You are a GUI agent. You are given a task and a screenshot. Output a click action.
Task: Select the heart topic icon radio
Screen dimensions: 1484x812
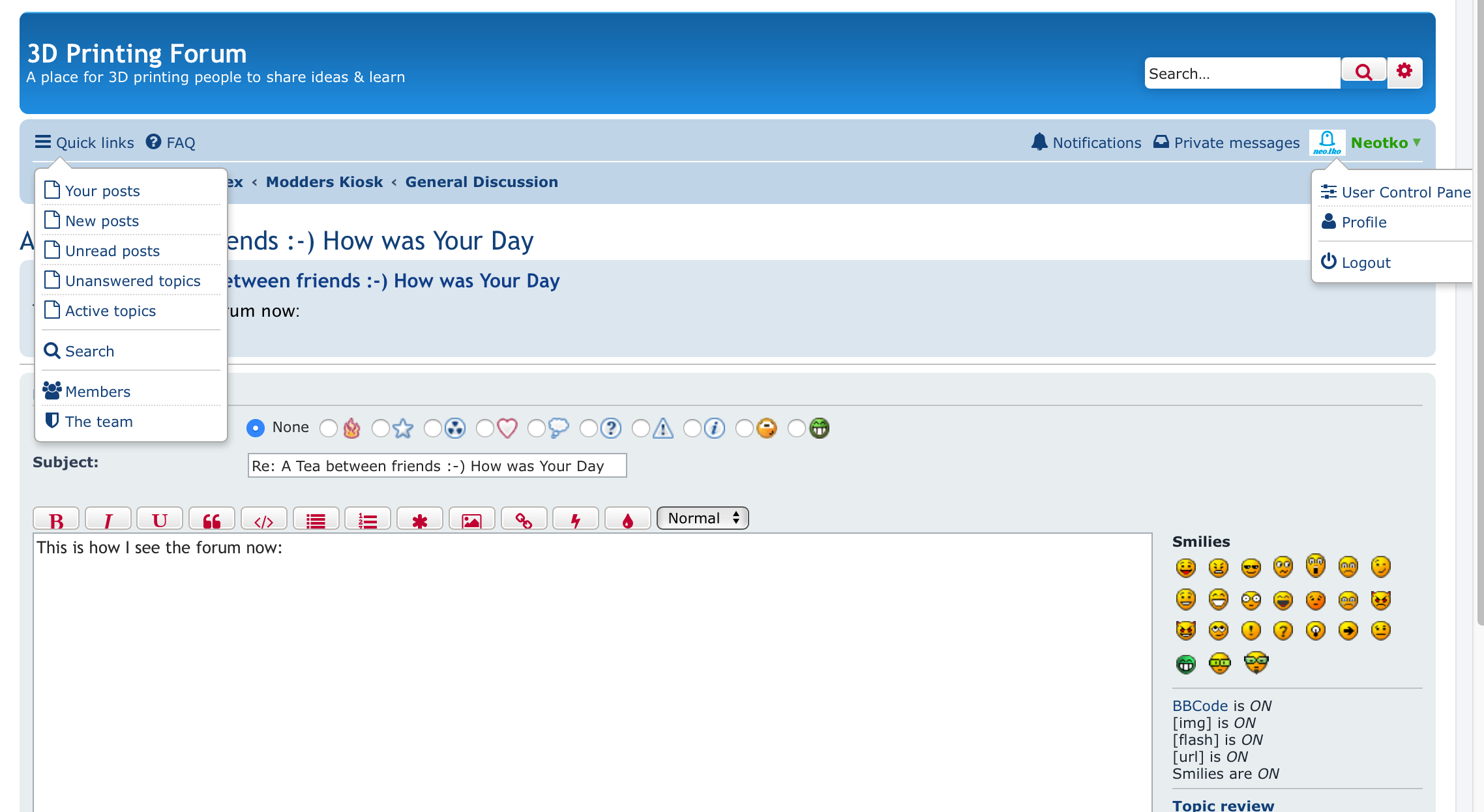484,428
